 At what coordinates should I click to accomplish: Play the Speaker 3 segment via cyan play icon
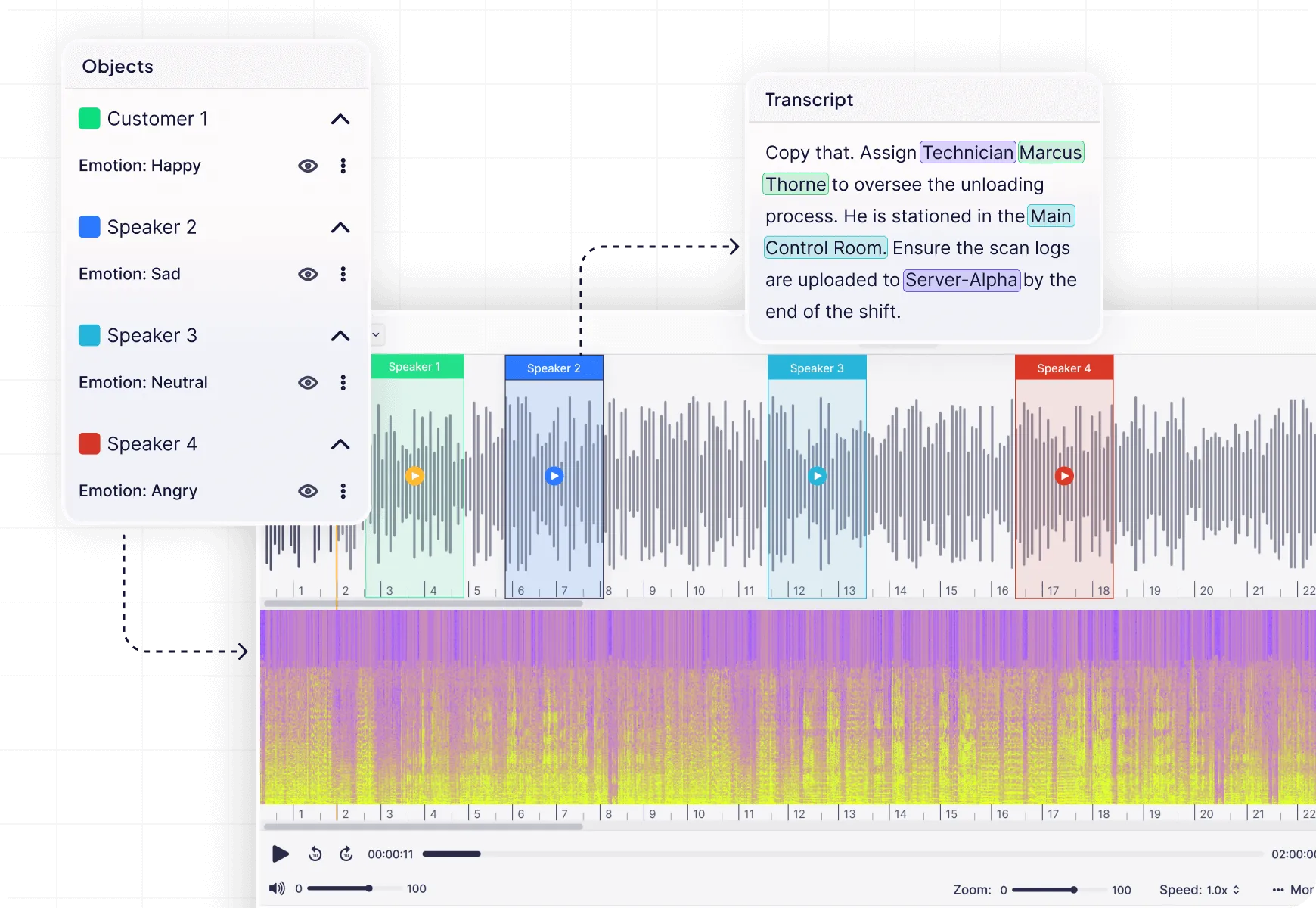click(x=818, y=476)
